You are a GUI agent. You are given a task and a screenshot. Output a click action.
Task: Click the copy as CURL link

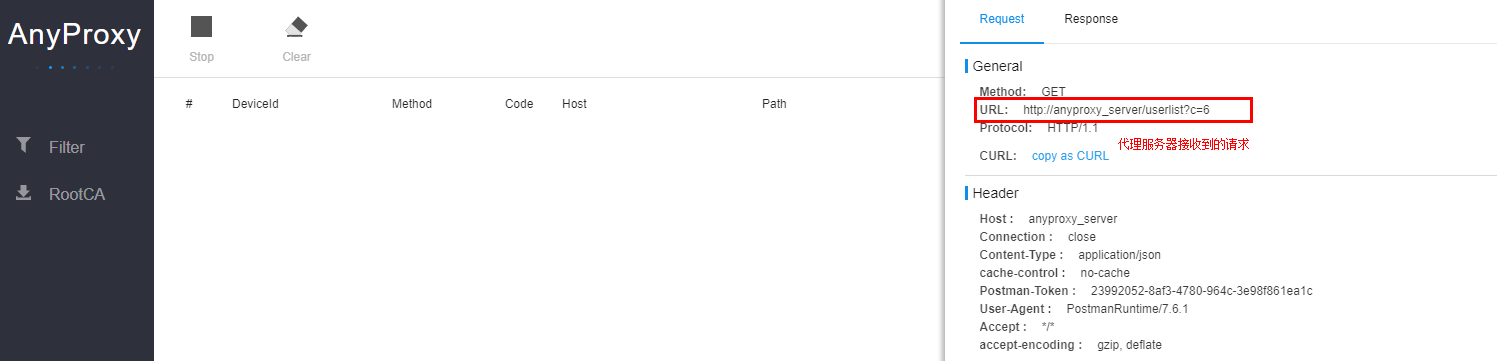click(x=1070, y=156)
